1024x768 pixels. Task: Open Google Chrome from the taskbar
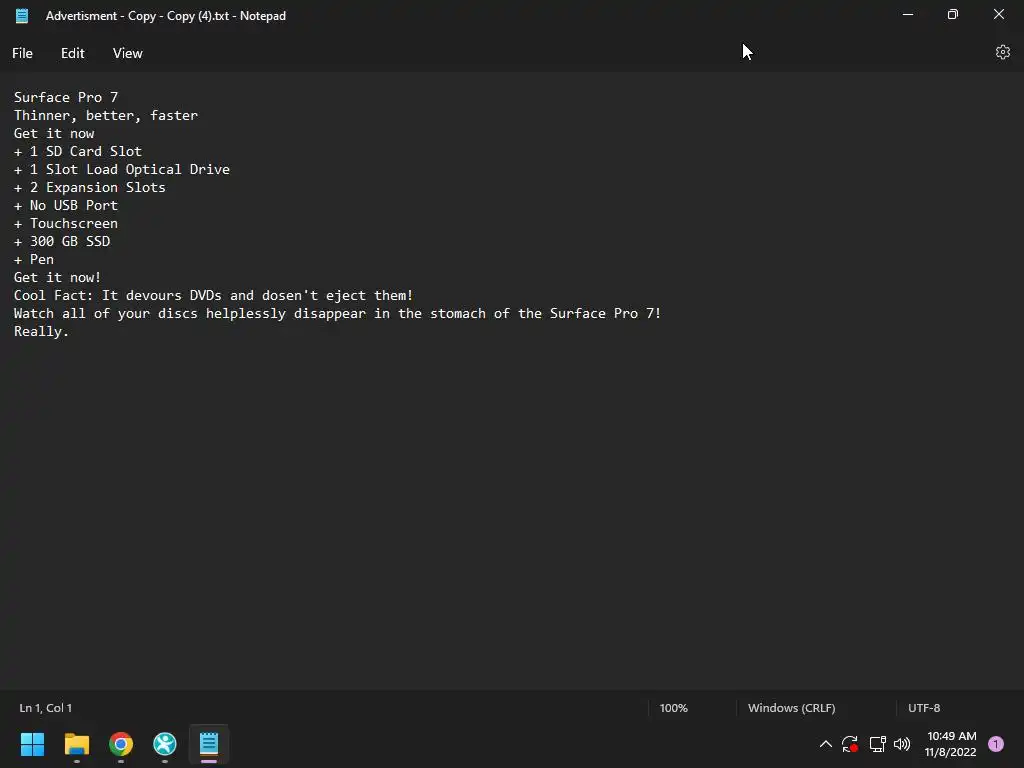(121, 744)
